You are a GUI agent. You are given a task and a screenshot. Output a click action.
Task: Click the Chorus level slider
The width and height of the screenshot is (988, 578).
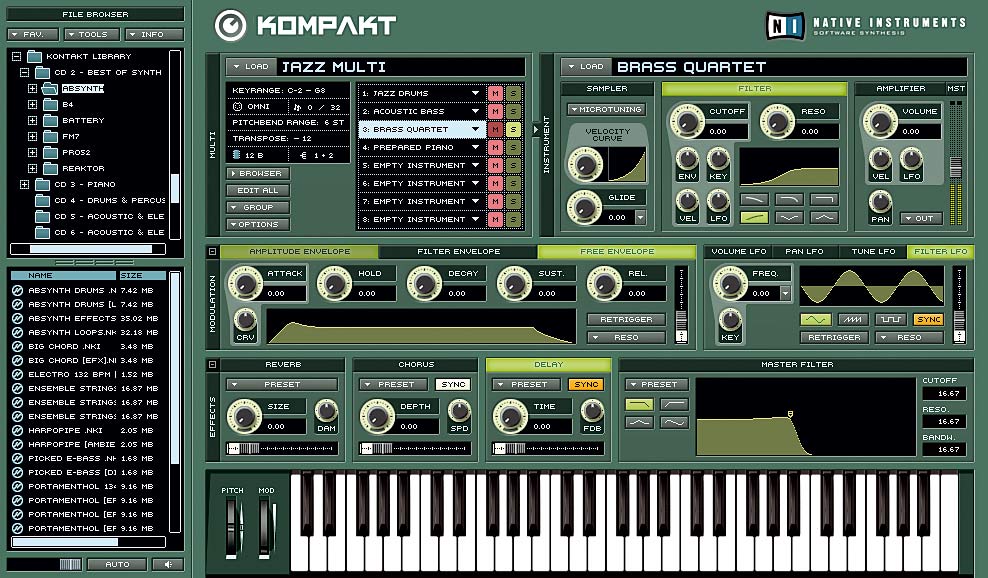click(414, 448)
